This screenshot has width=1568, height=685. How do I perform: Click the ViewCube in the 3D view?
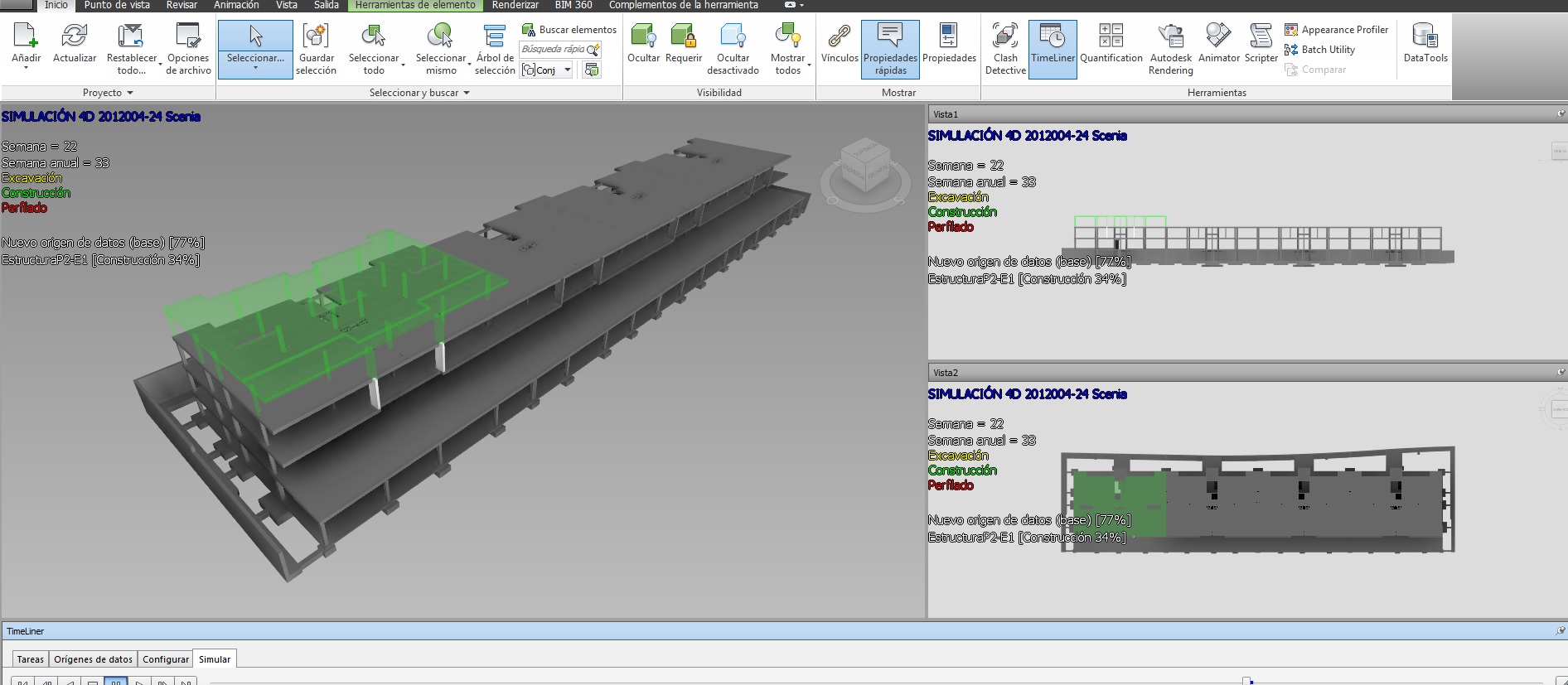864,165
